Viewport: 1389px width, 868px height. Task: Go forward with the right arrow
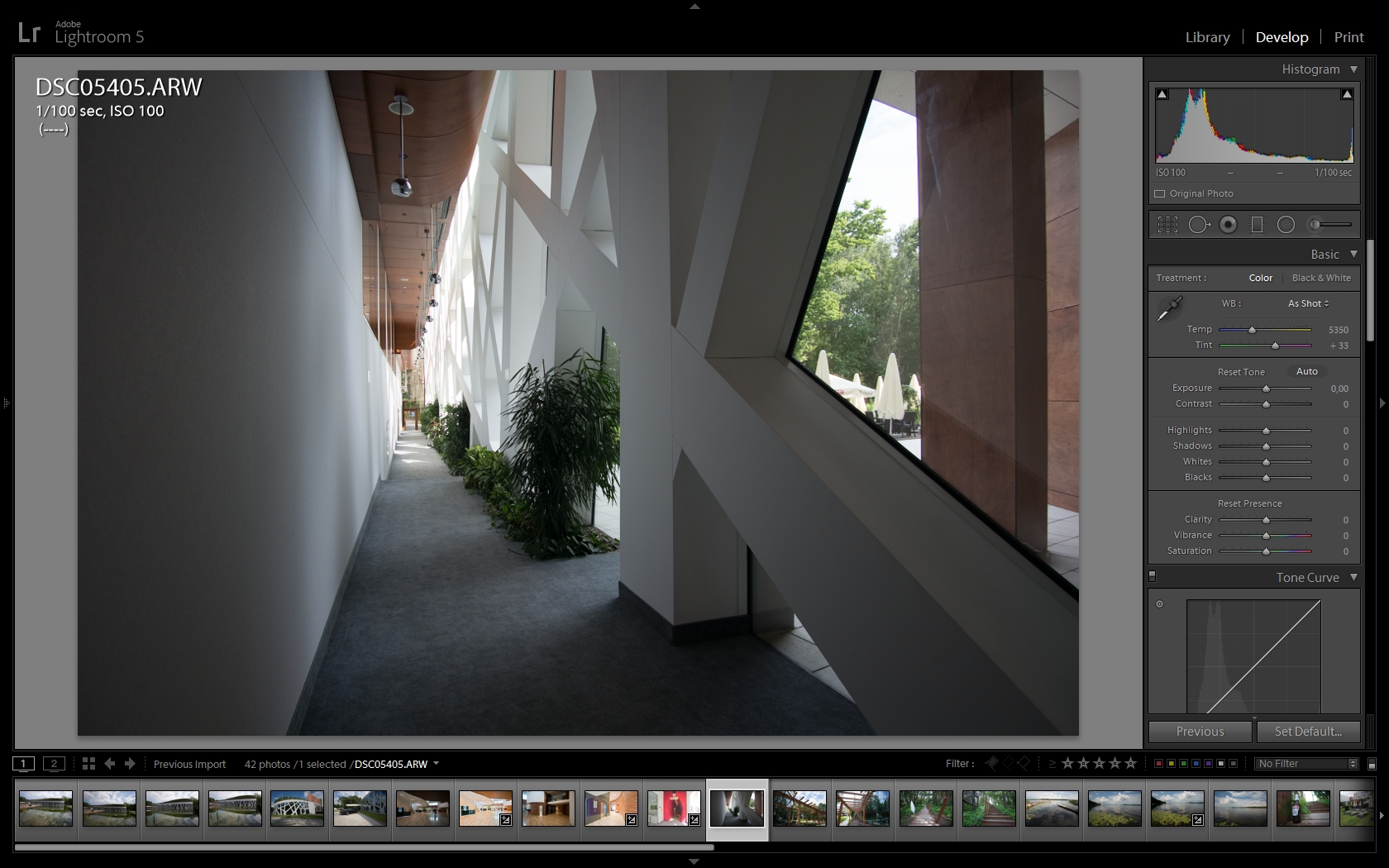[130, 764]
